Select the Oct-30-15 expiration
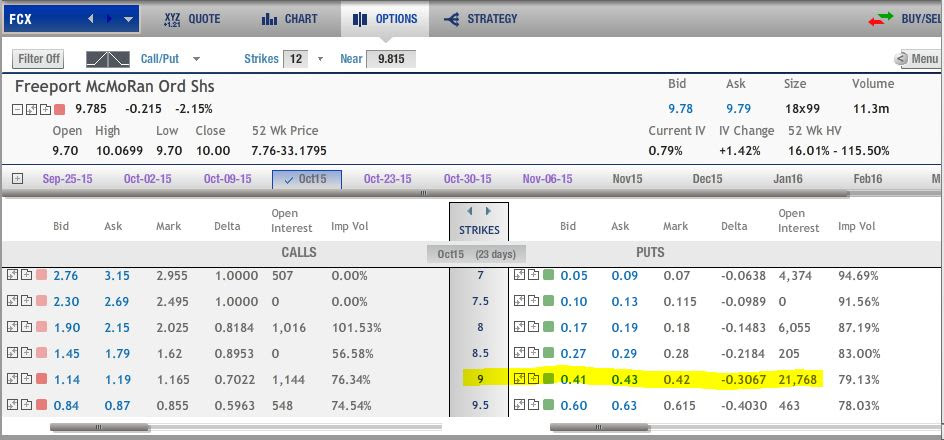Image resolution: width=944 pixels, height=440 pixels. pyautogui.click(x=467, y=179)
